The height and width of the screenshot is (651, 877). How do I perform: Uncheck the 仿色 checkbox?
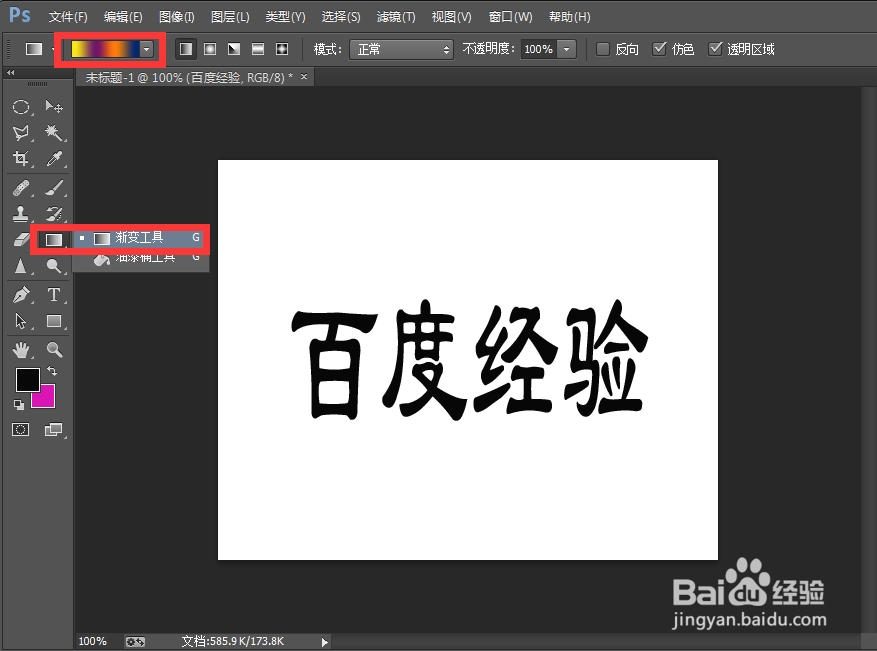659,49
